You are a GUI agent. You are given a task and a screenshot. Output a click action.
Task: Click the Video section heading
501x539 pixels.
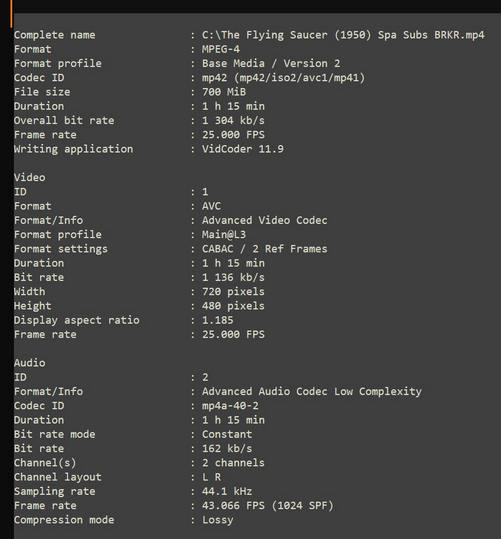point(30,177)
